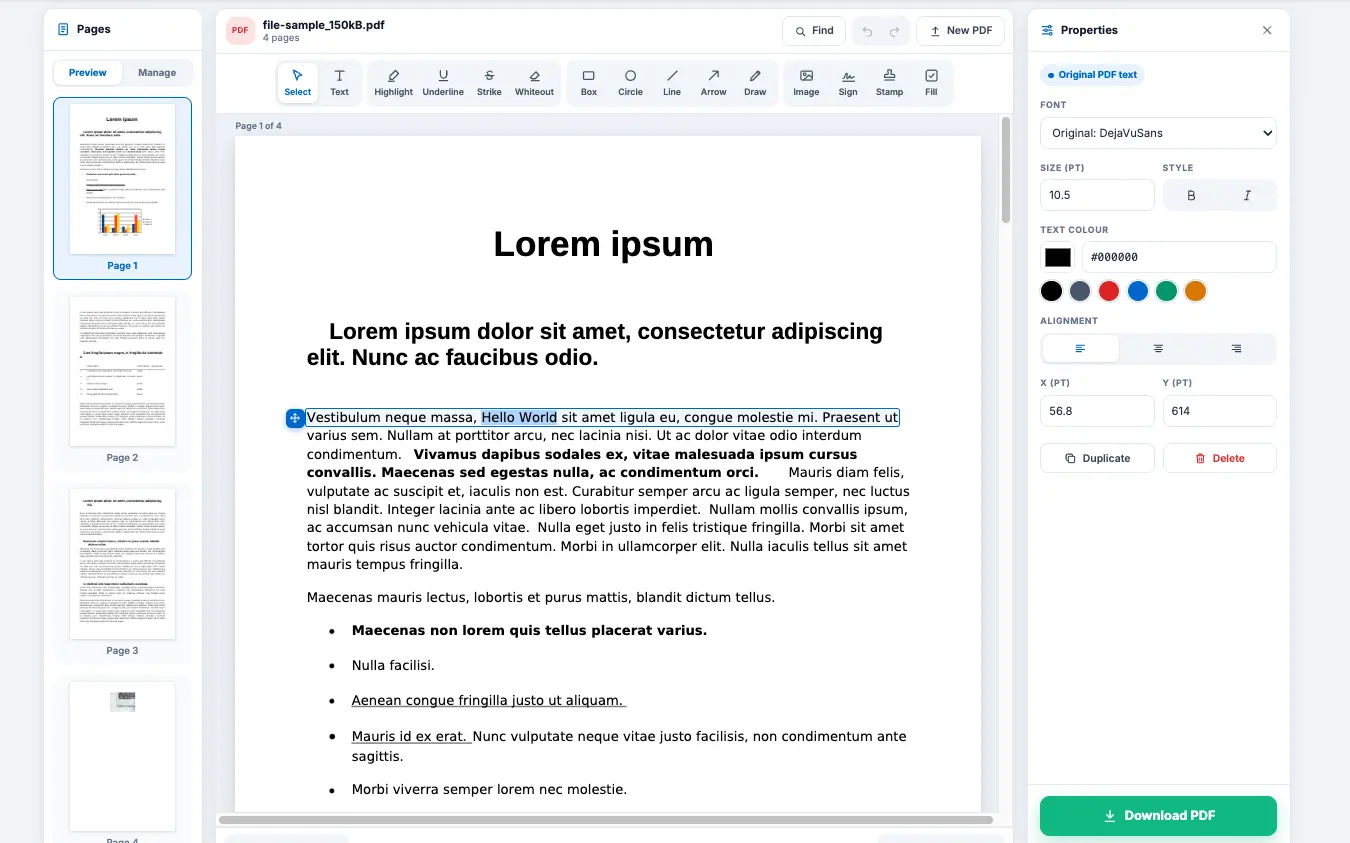Select the Whiteout tool
Screen dimensions: 1350x843
[534, 83]
